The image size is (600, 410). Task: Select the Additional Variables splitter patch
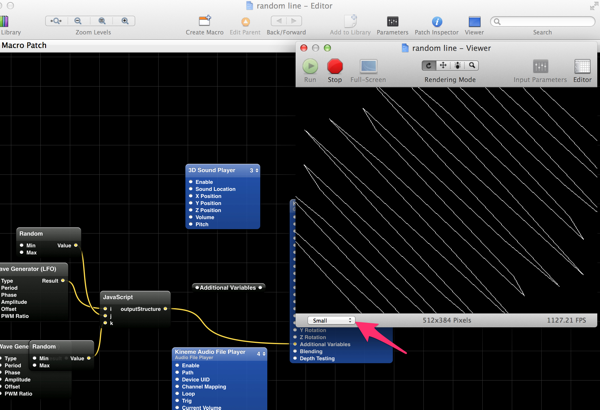[228, 287]
